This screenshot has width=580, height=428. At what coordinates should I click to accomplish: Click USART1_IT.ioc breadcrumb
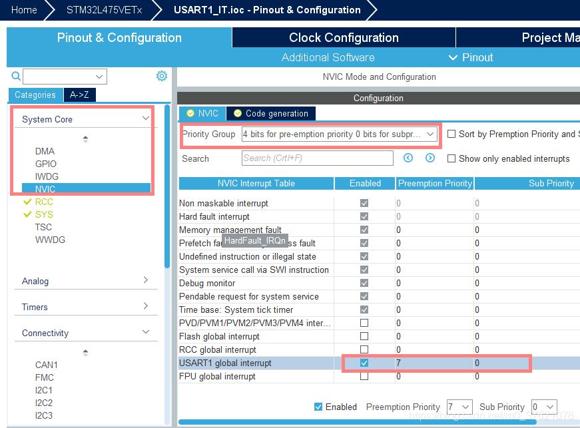point(267,10)
